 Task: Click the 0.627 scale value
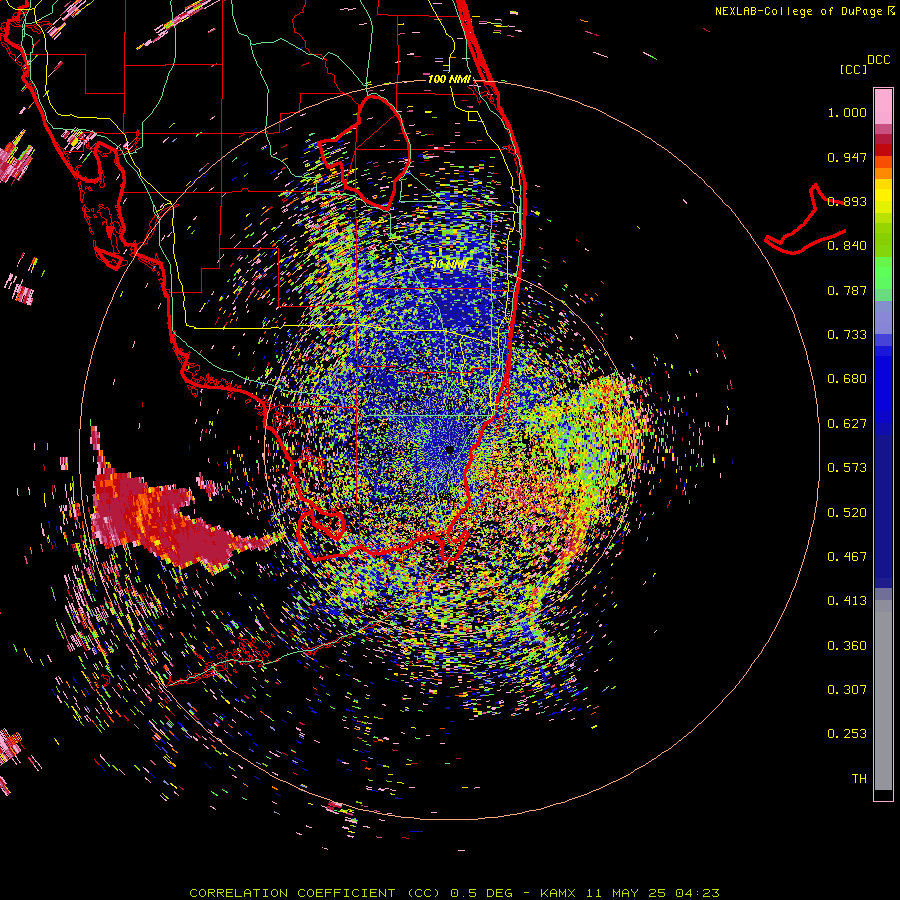pos(847,424)
